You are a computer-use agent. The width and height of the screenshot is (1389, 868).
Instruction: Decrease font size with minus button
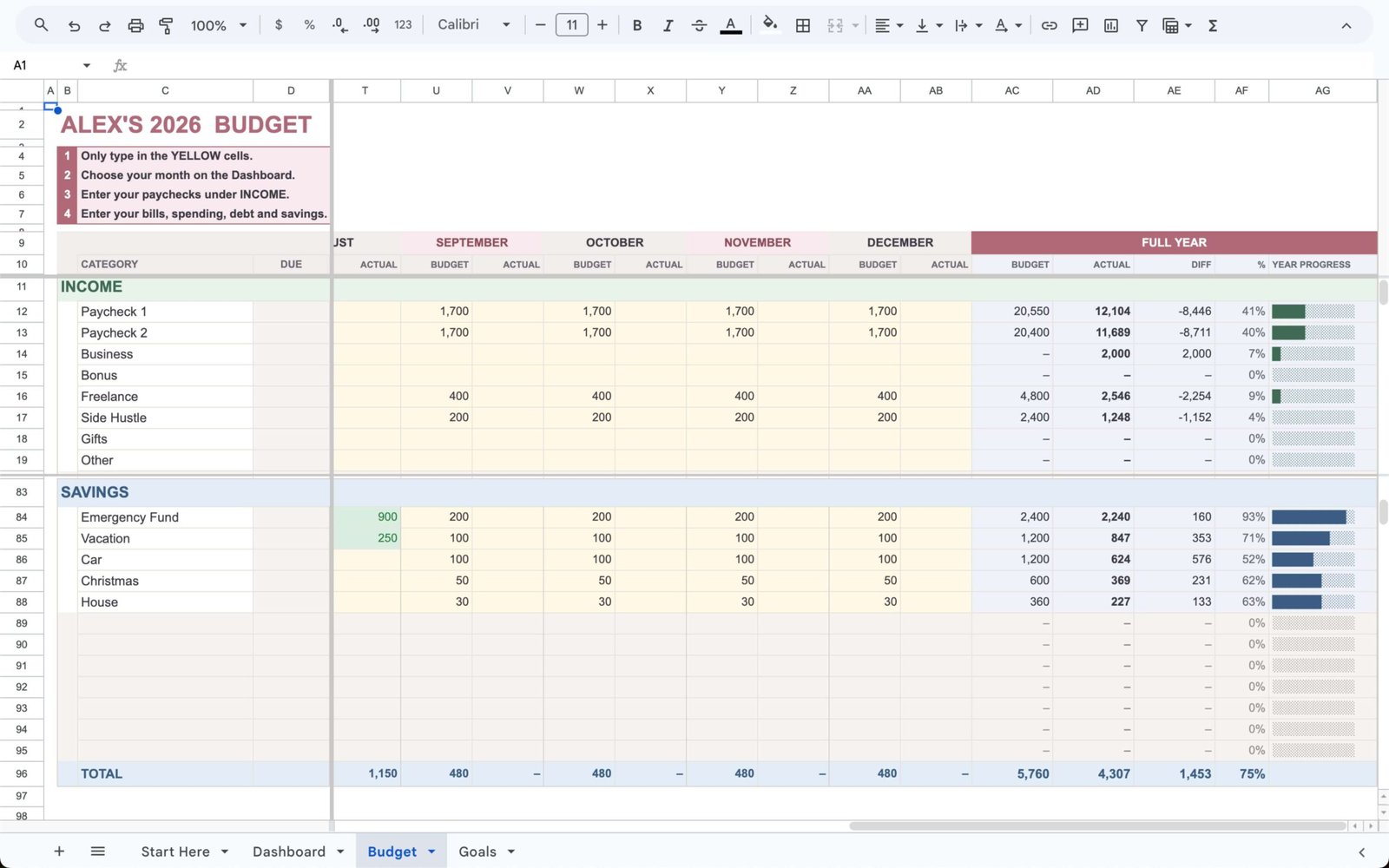(x=540, y=25)
